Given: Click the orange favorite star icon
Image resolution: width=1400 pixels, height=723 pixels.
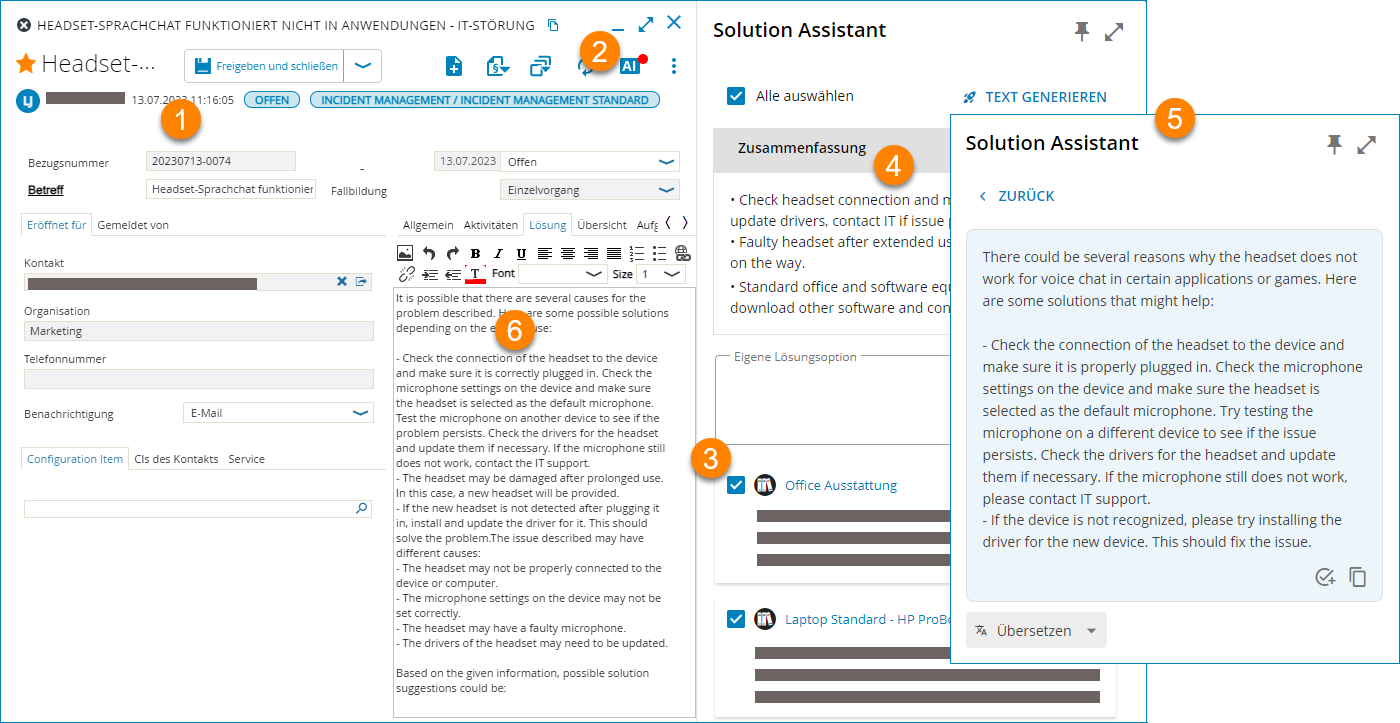Looking at the screenshot, I should point(26,64).
